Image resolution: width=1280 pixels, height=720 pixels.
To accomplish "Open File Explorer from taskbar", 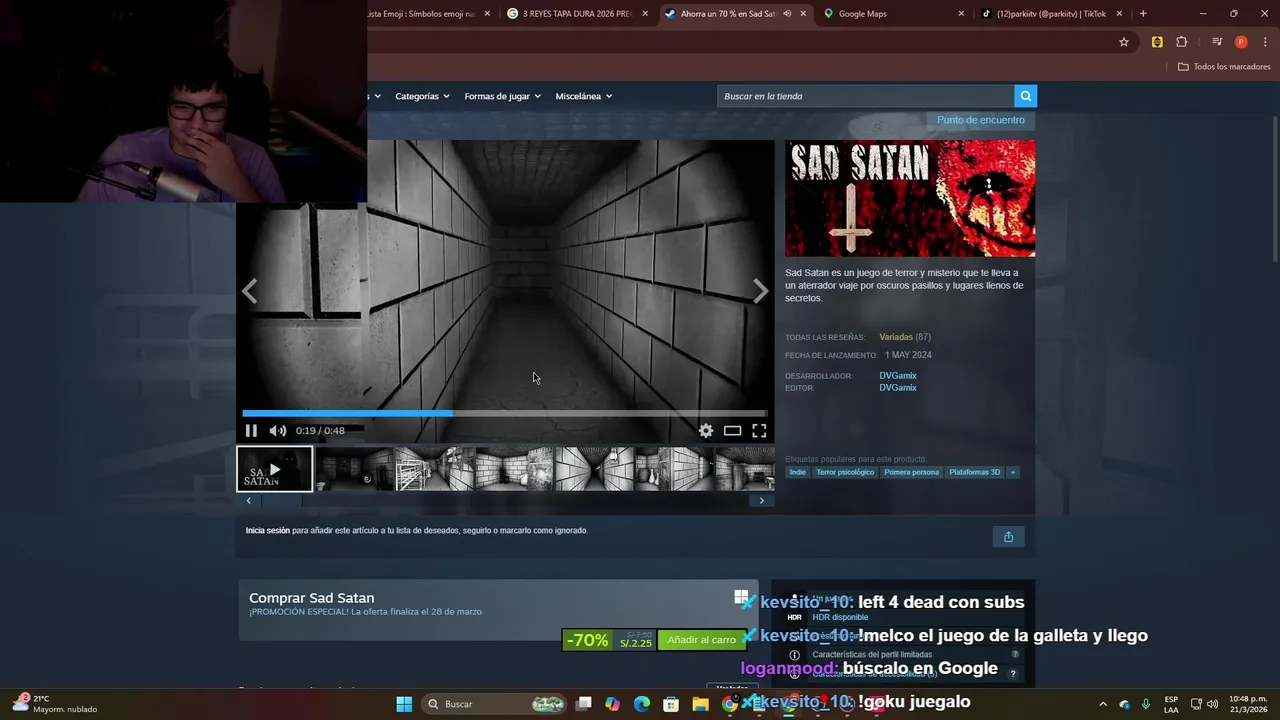I will pos(700,704).
